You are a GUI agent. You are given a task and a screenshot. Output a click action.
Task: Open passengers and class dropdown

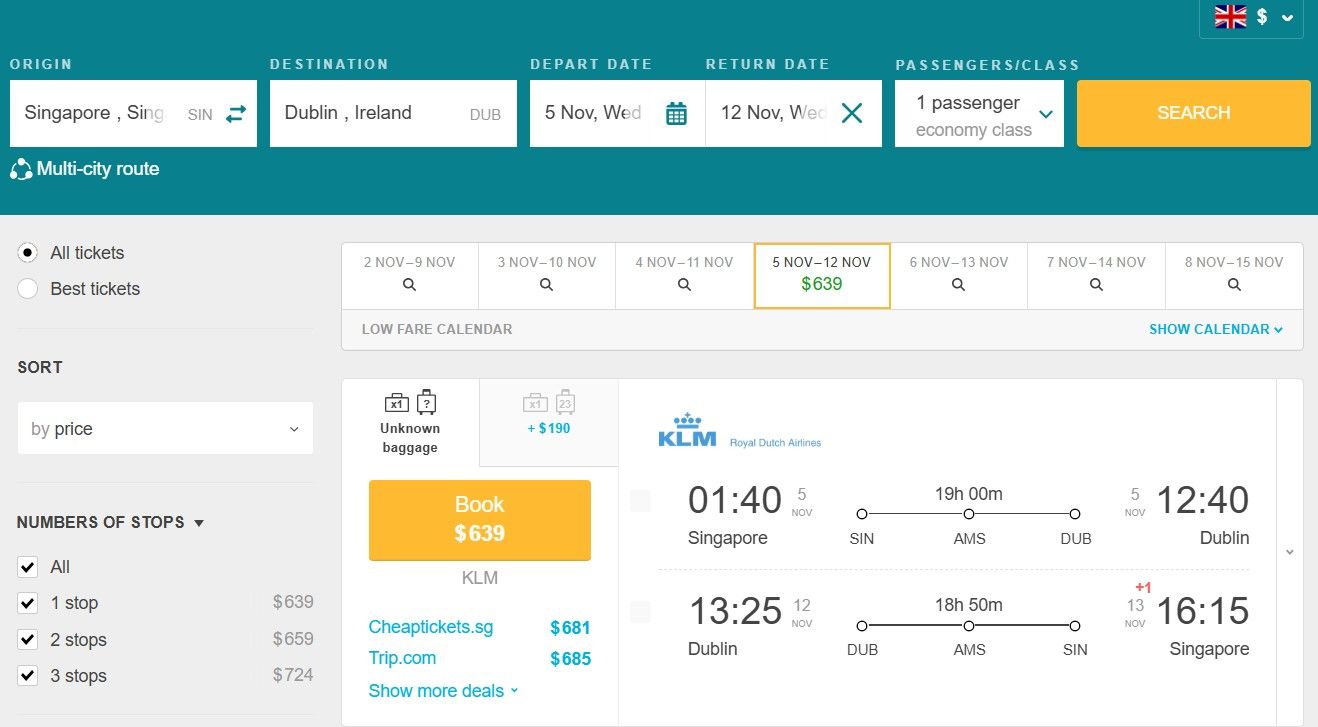click(x=979, y=114)
